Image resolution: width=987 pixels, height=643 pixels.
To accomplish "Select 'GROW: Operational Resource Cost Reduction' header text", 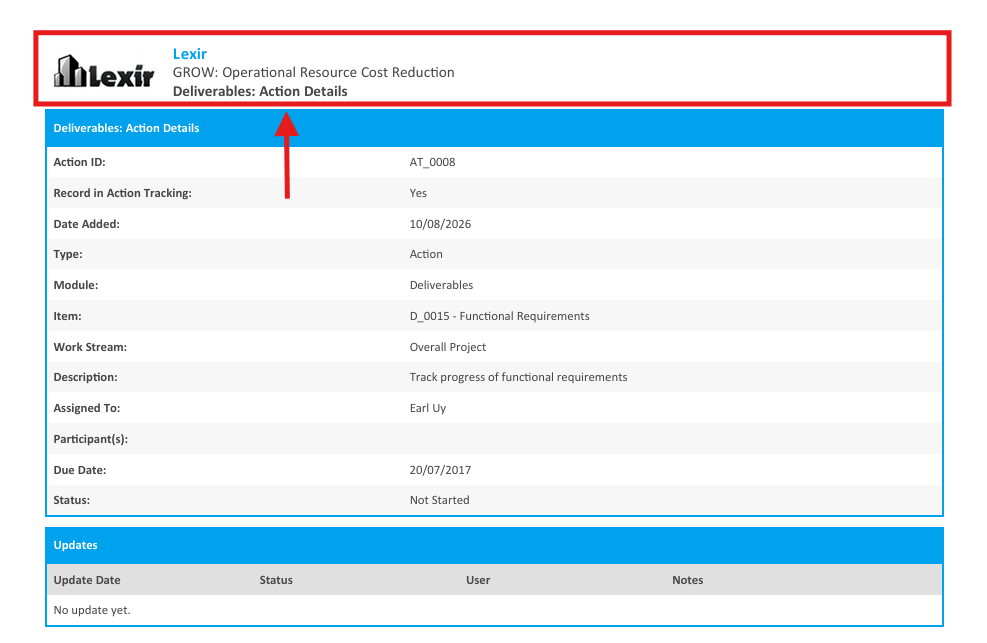I will (313, 72).
